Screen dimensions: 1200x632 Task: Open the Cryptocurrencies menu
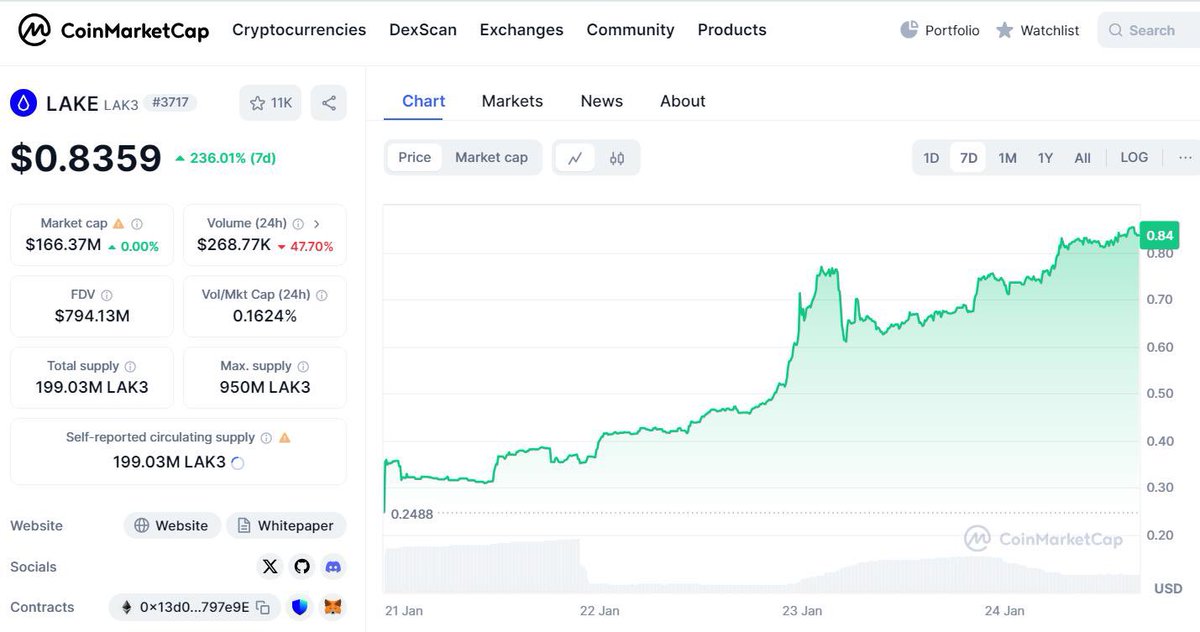(x=299, y=30)
